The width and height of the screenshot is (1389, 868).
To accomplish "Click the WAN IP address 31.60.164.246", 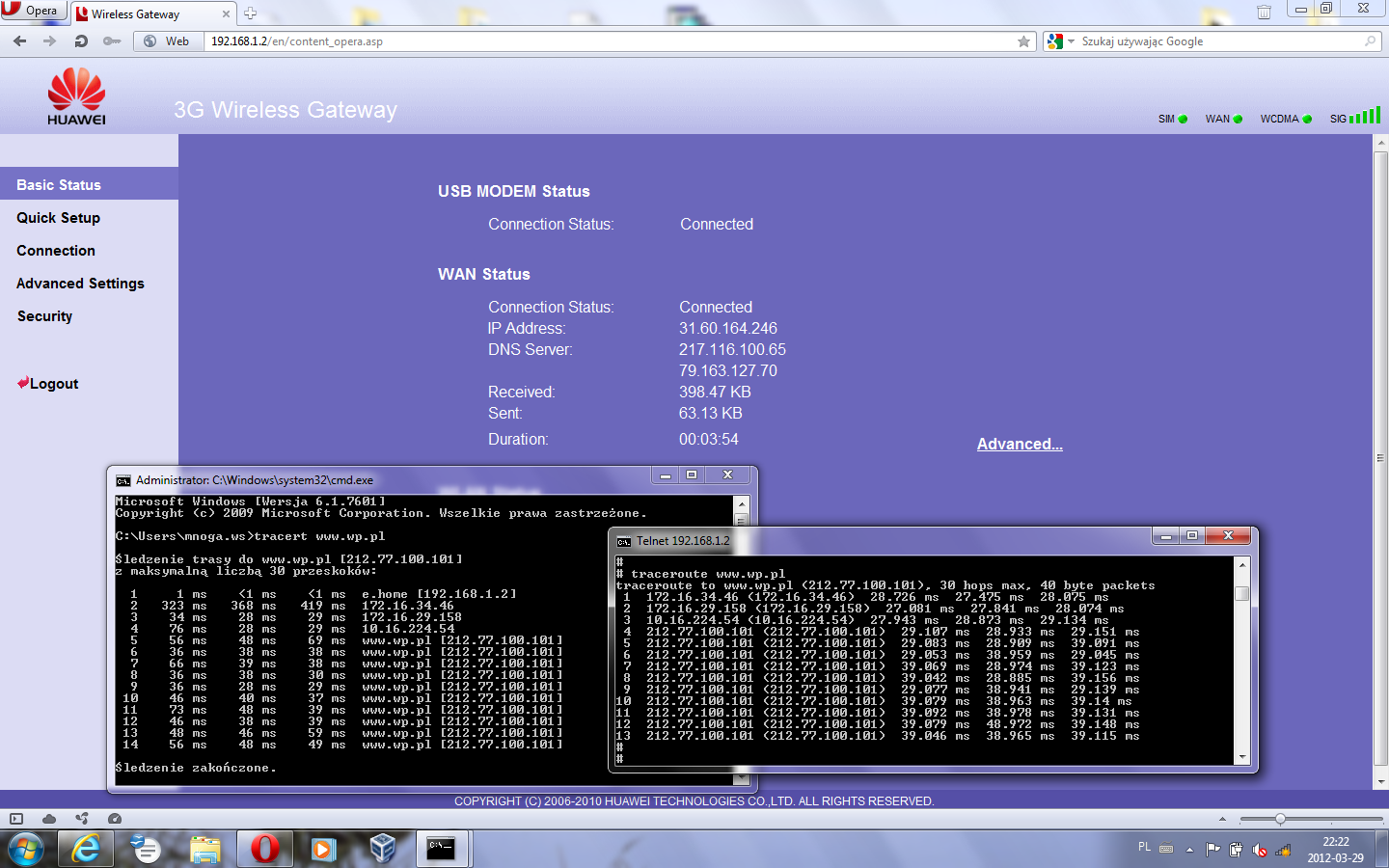I will click(x=728, y=328).
